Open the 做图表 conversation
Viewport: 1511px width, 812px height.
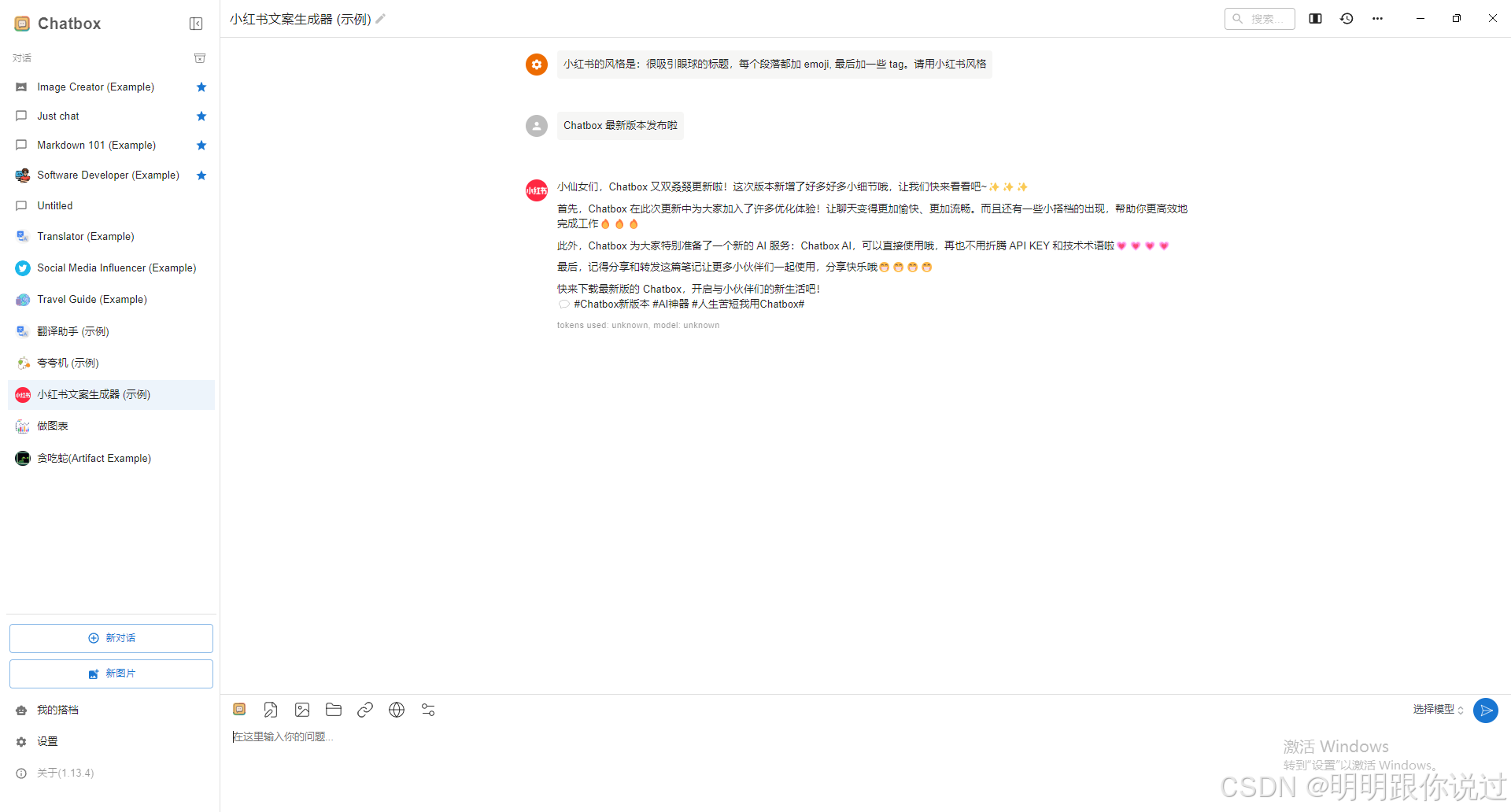pos(111,426)
